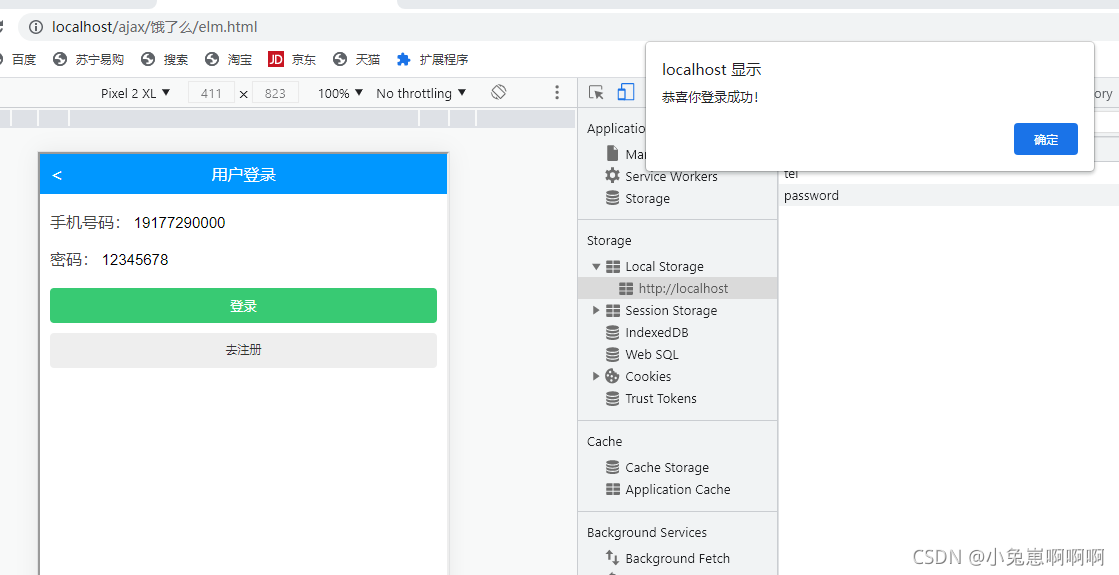Click the Manifest item icon

click(x=612, y=153)
